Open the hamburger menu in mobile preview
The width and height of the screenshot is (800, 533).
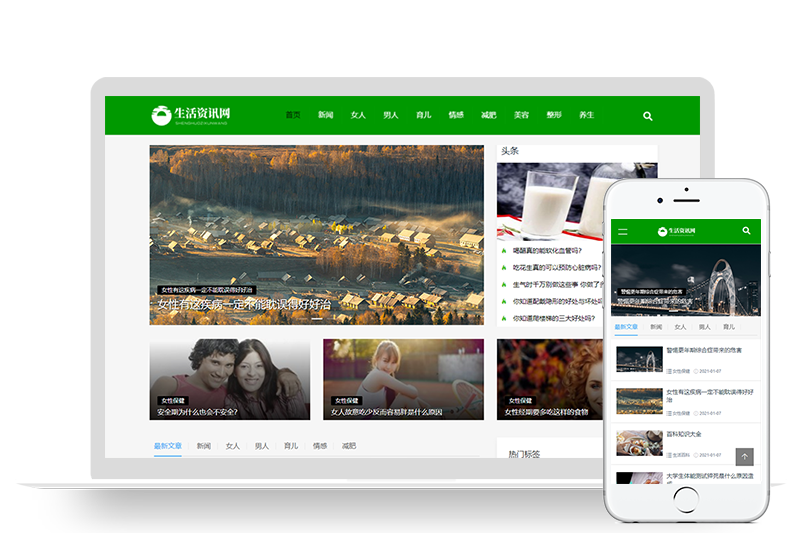pos(623,231)
